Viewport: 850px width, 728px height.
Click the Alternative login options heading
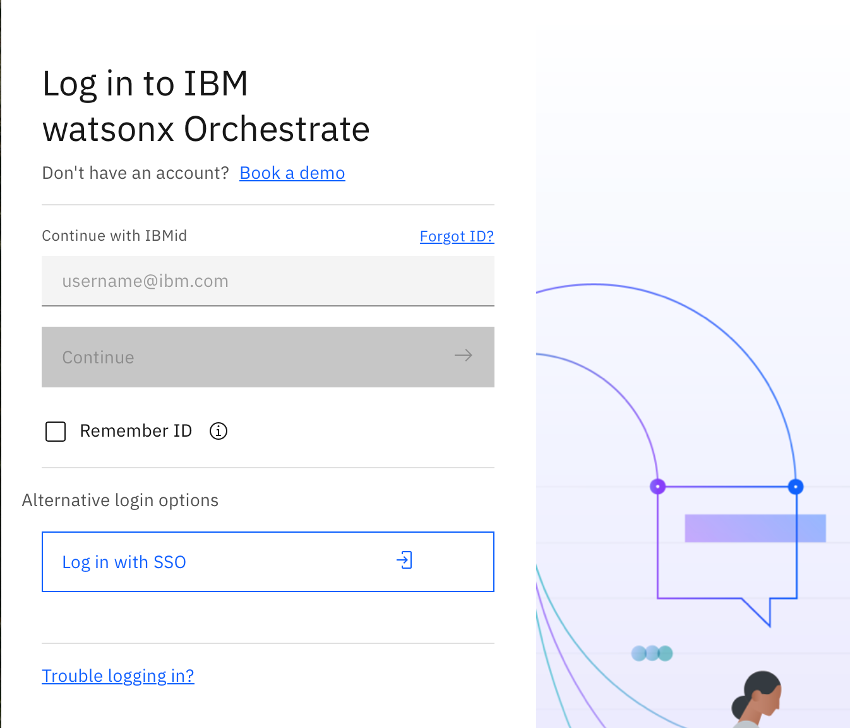tap(120, 500)
